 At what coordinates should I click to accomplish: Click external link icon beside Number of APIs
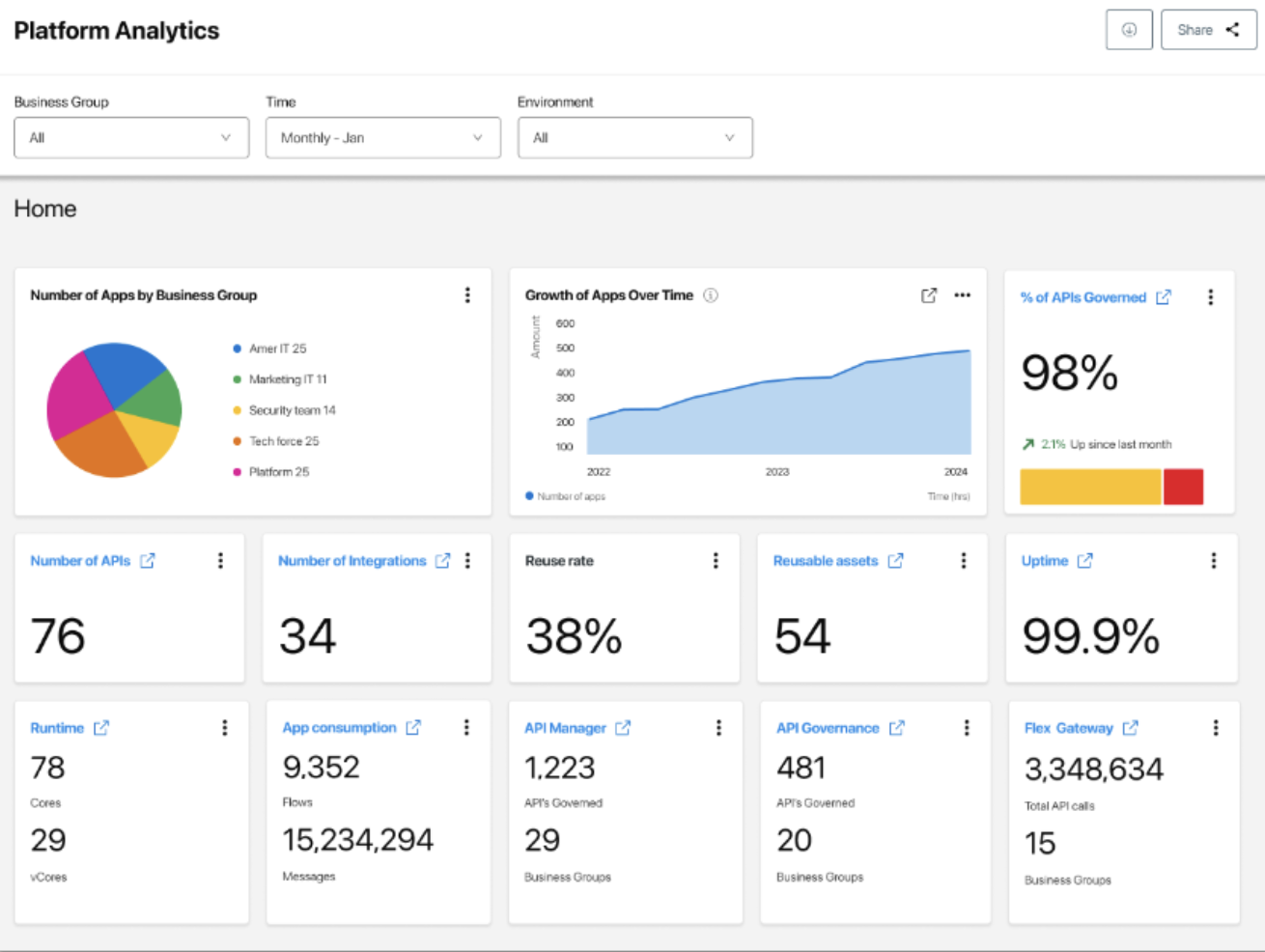[148, 561]
